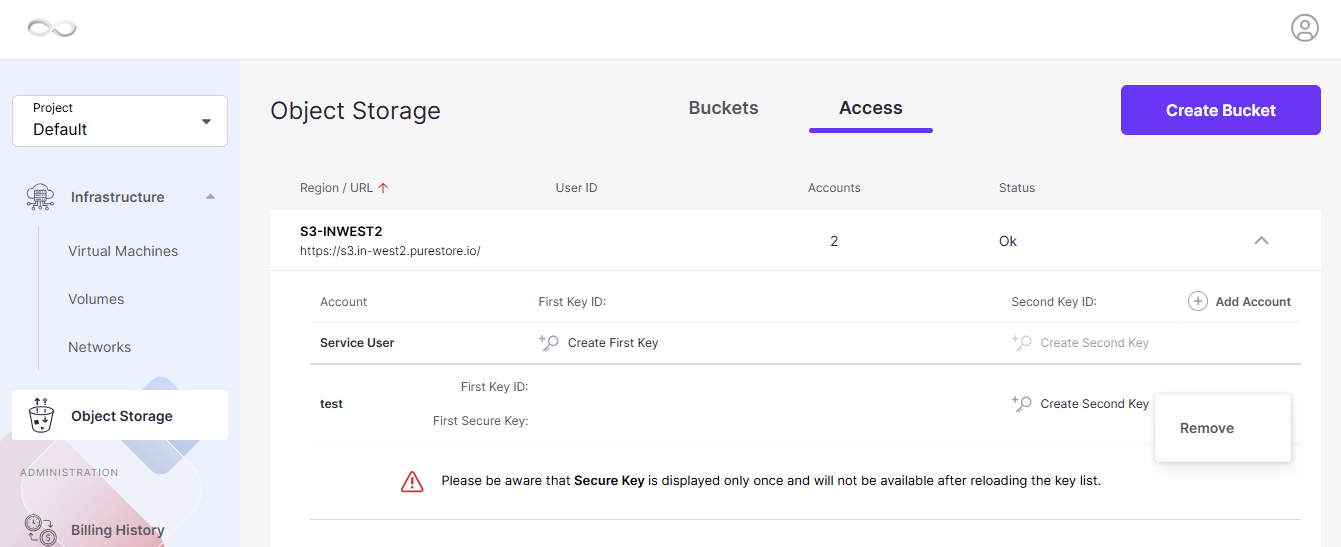Click the ADMINISTRATION section label
The image size is (1341, 547).
click(69, 472)
